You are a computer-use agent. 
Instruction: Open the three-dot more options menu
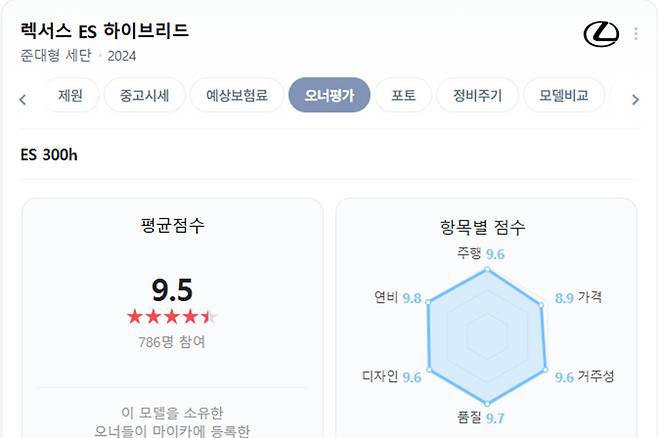636,34
